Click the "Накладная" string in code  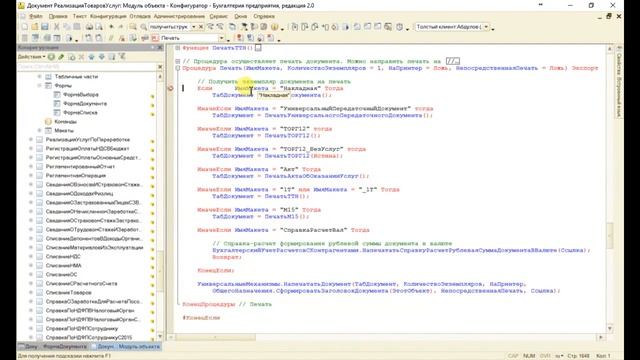(300, 88)
